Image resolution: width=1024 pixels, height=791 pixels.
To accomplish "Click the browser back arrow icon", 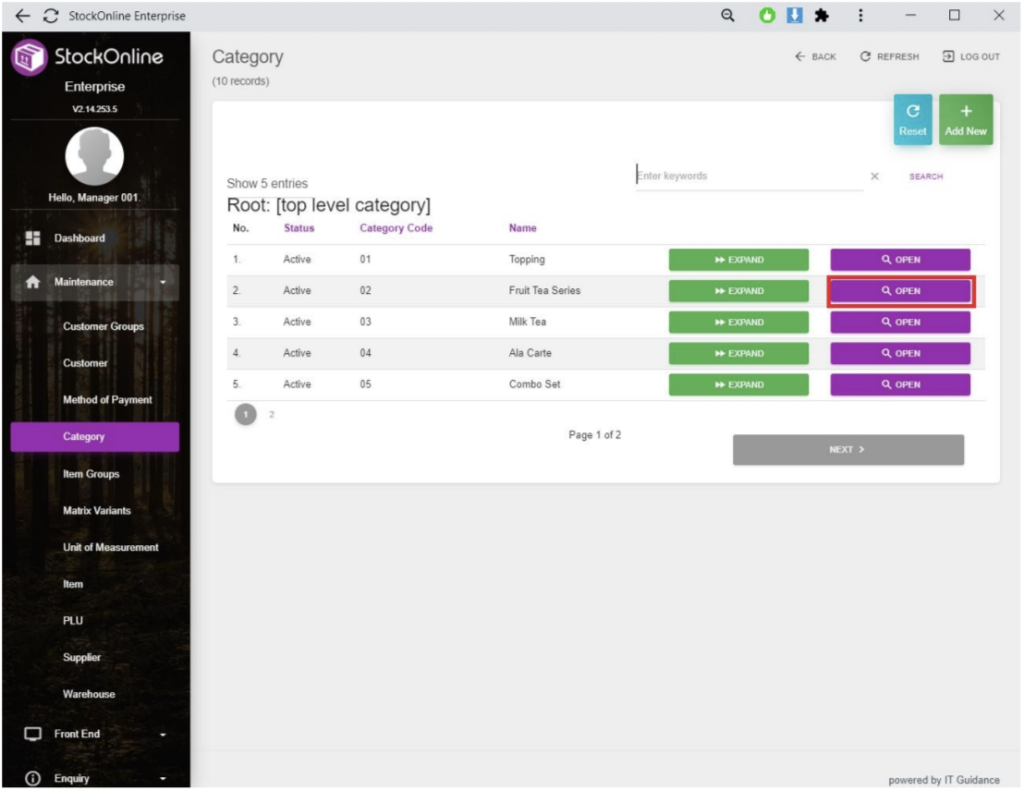I will (x=23, y=16).
